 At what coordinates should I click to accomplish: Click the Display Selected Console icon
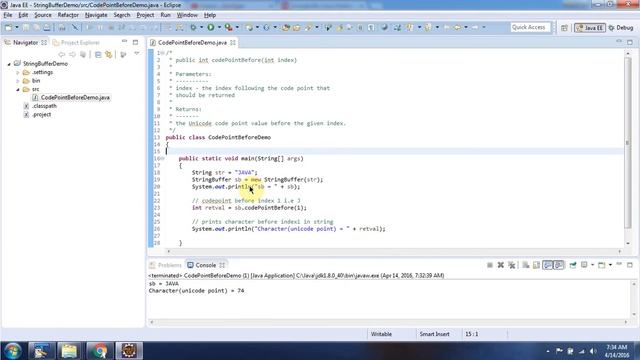click(x=584, y=265)
